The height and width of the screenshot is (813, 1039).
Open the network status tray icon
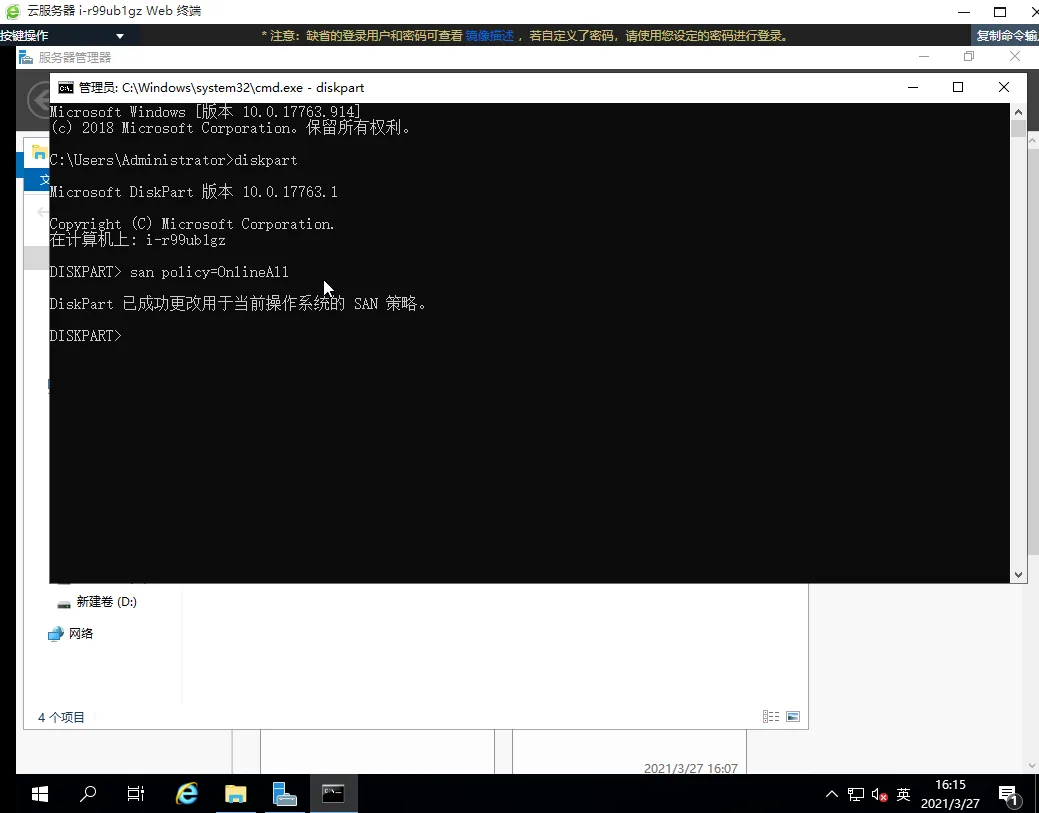click(x=856, y=795)
